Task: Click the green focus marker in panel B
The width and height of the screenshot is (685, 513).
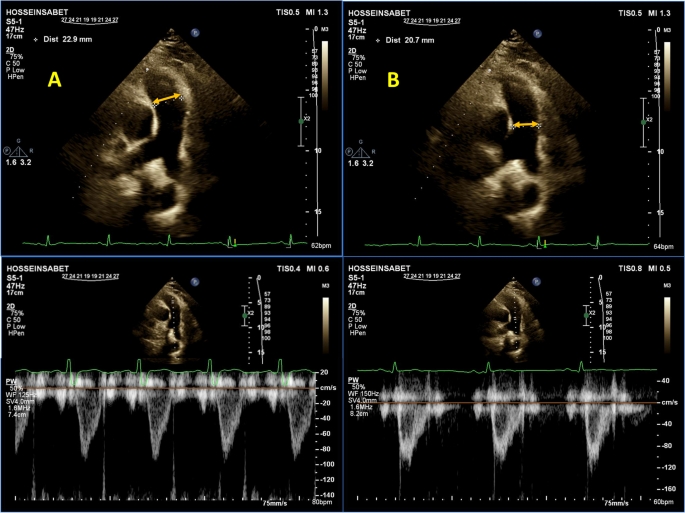Action: [643, 122]
